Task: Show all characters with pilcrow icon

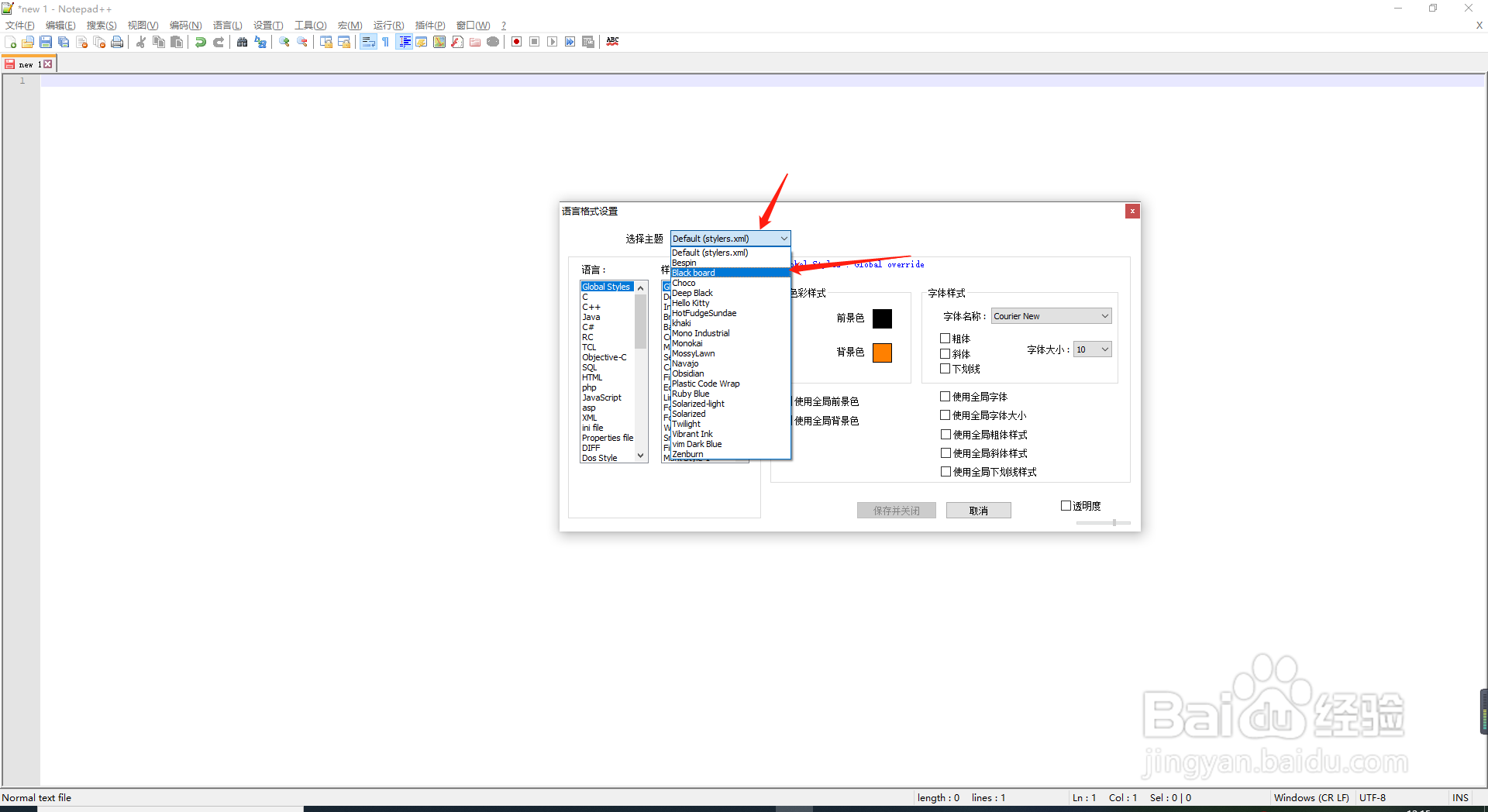Action: point(386,42)
